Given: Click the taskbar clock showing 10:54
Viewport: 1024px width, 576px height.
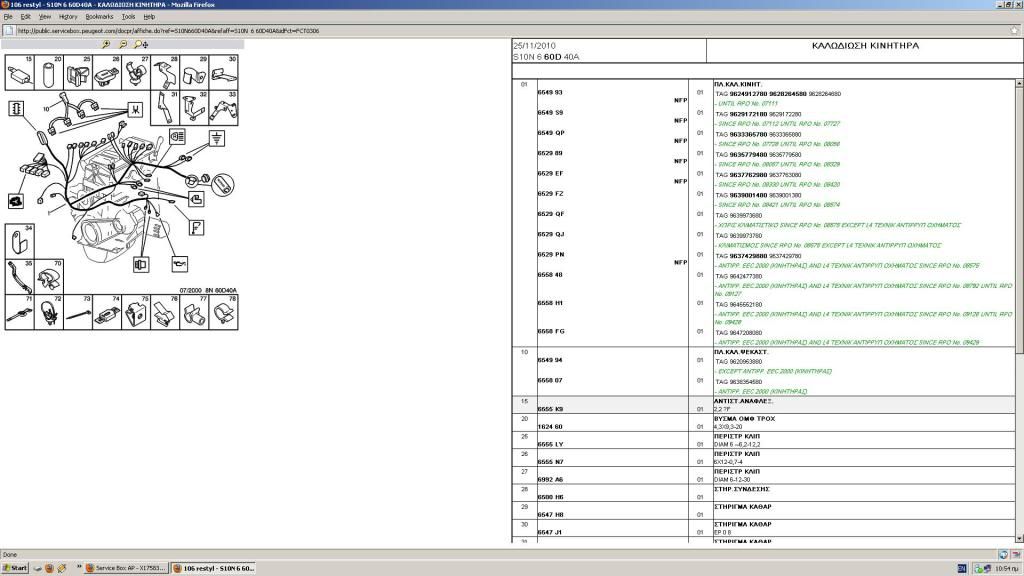Looking at the screenshot, I should point(1006,569).
